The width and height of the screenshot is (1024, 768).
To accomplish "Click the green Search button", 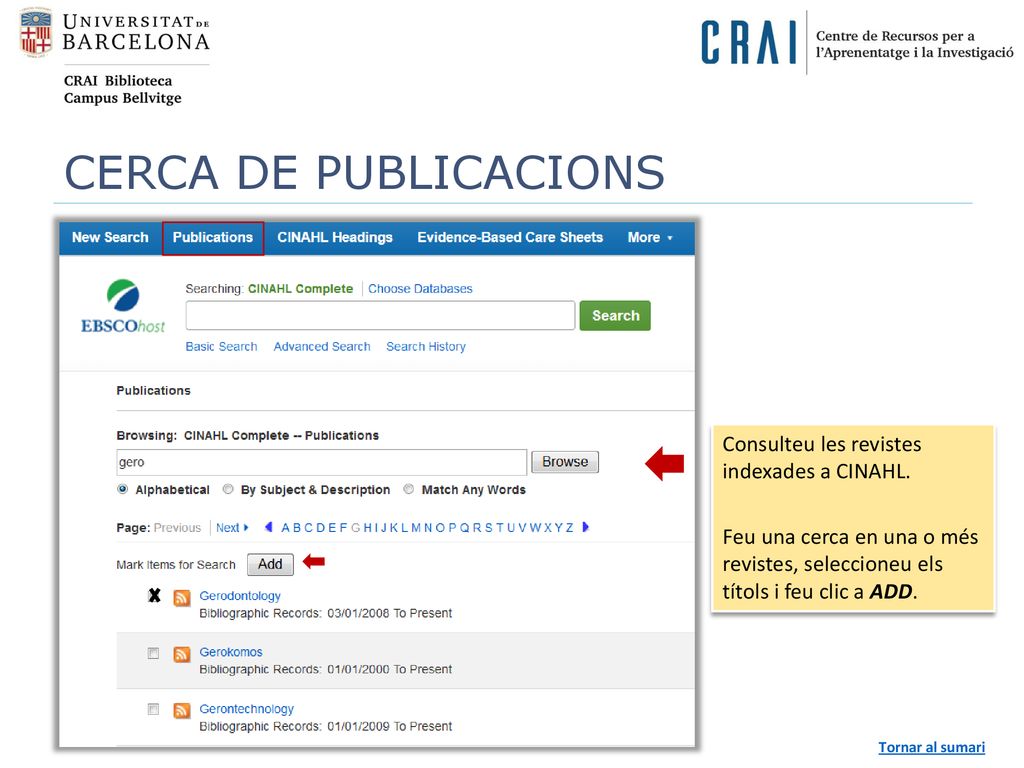I will (615, 315).
